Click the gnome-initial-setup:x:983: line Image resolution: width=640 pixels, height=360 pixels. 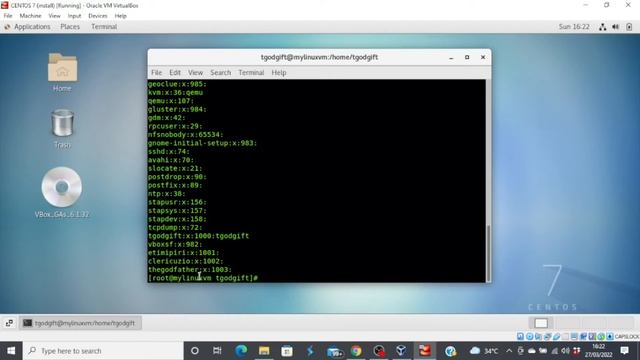202,143
